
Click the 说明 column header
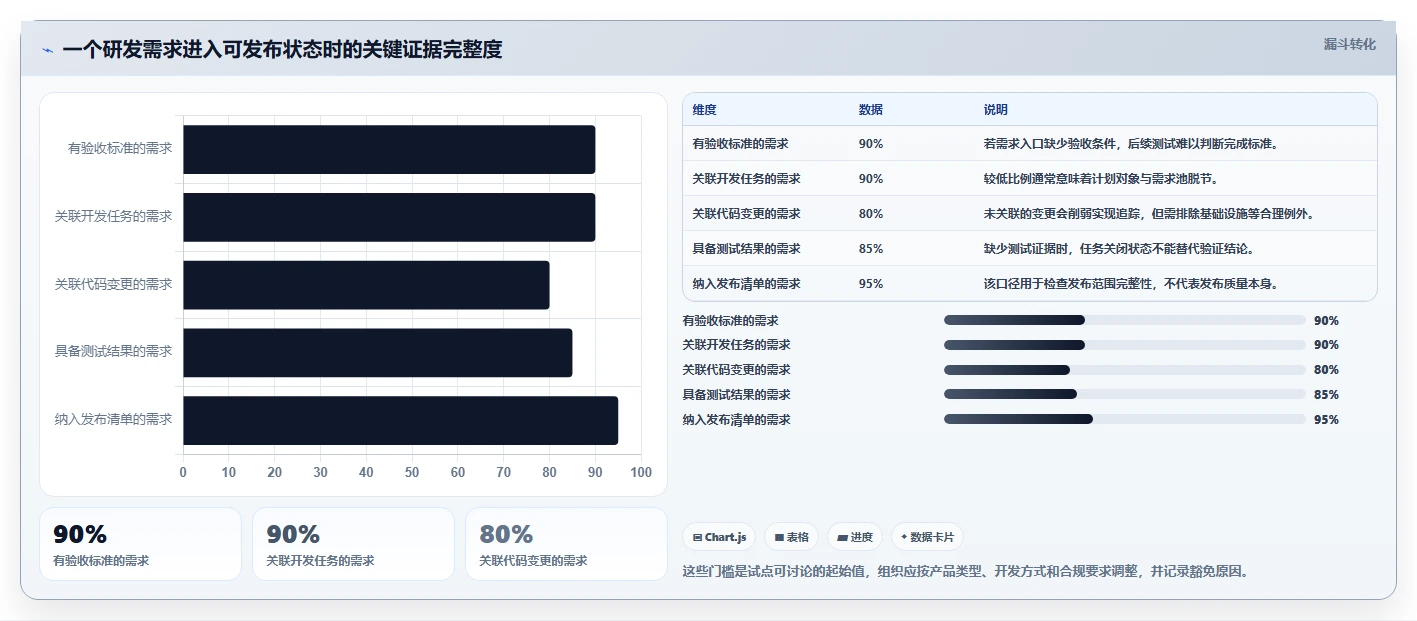[995, 110]
